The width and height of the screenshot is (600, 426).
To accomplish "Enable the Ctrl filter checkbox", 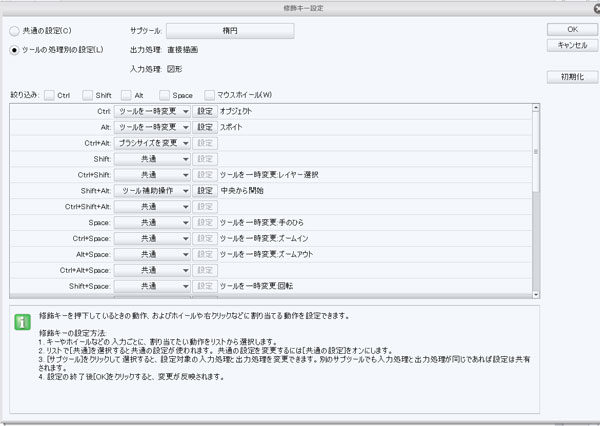I will tap(49, 95).
